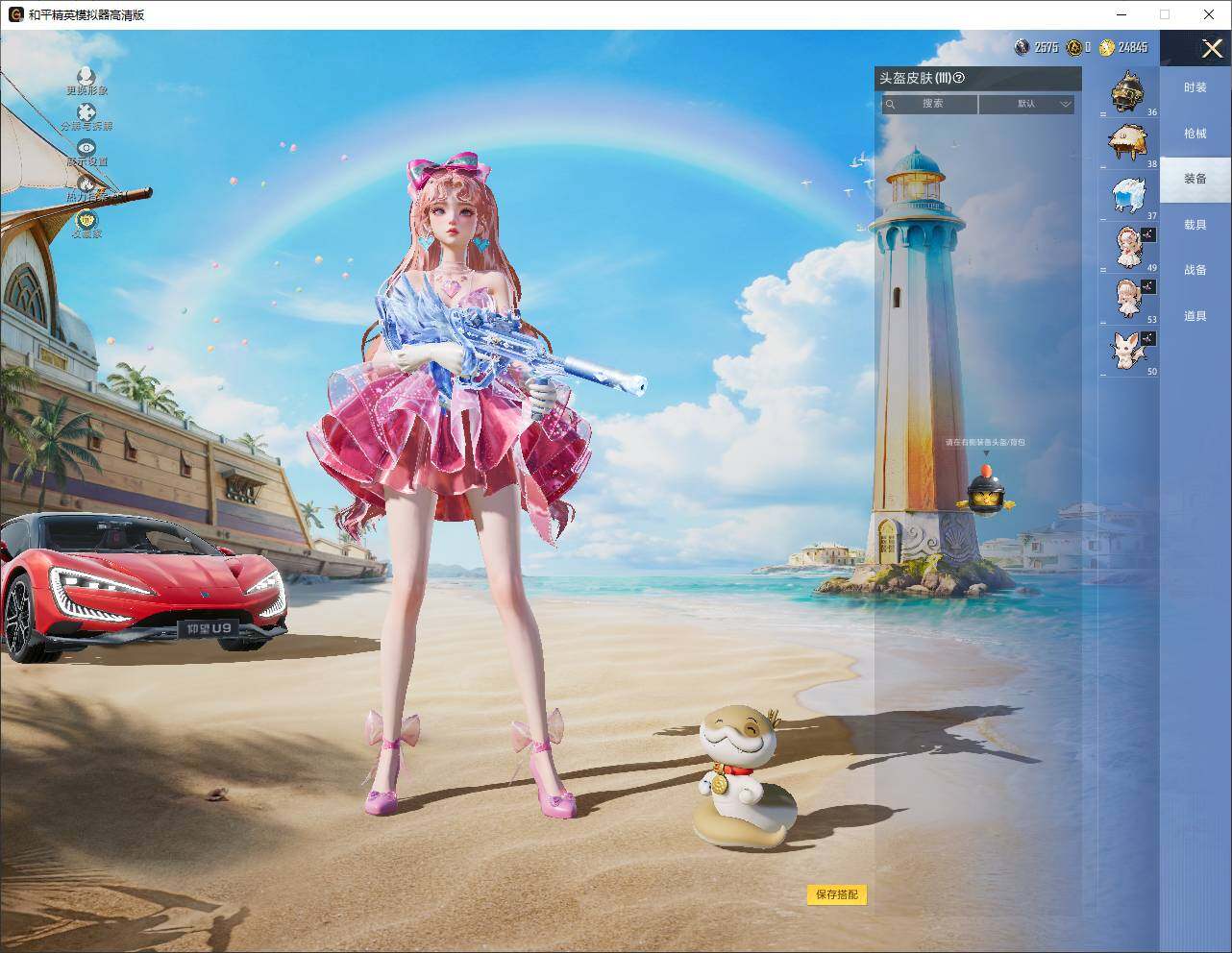The image size is (1232, 953).
Task: Click the 保存搭配 save outfit button
Action: point(837,894)
